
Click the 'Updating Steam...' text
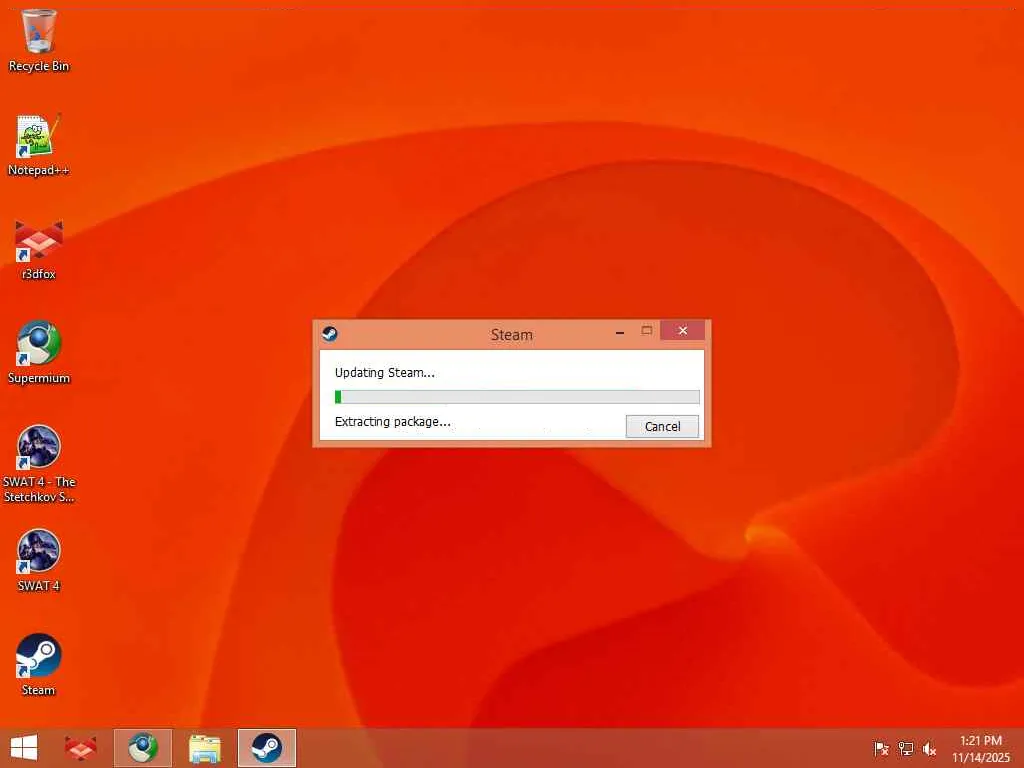tap(384, 373)
